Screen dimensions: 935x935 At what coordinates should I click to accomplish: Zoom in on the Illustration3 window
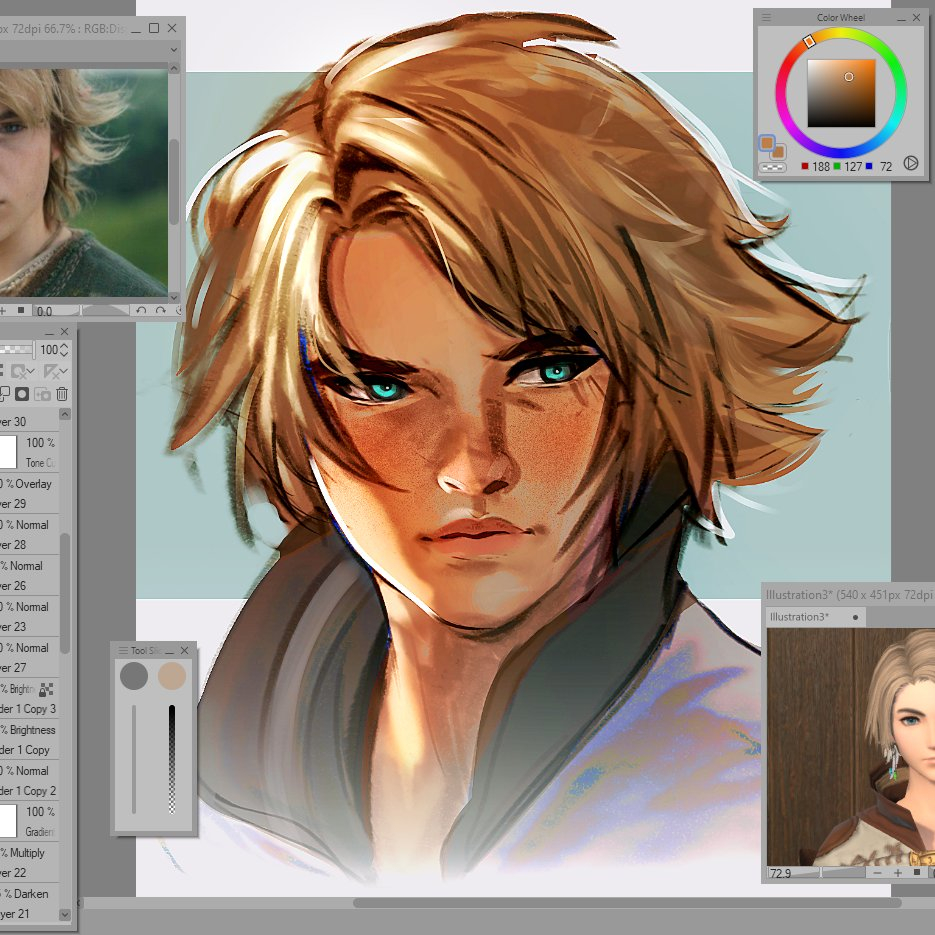pyautogui.click(x=897, y=873)
